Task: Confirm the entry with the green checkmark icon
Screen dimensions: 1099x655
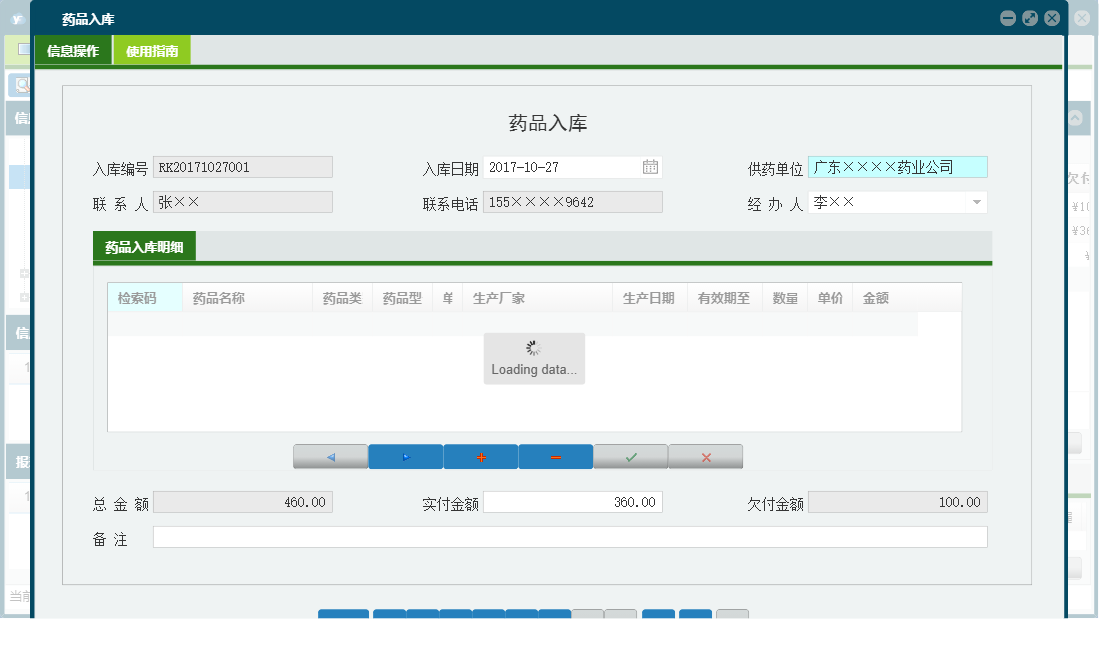Action: 630,456
